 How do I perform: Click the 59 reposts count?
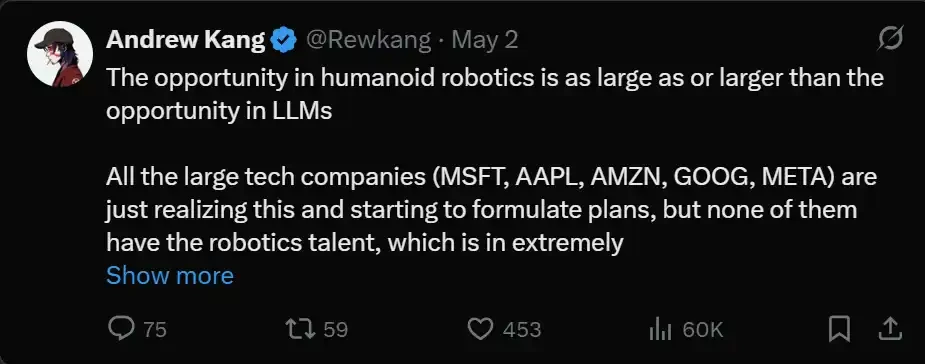pos(336,330)
